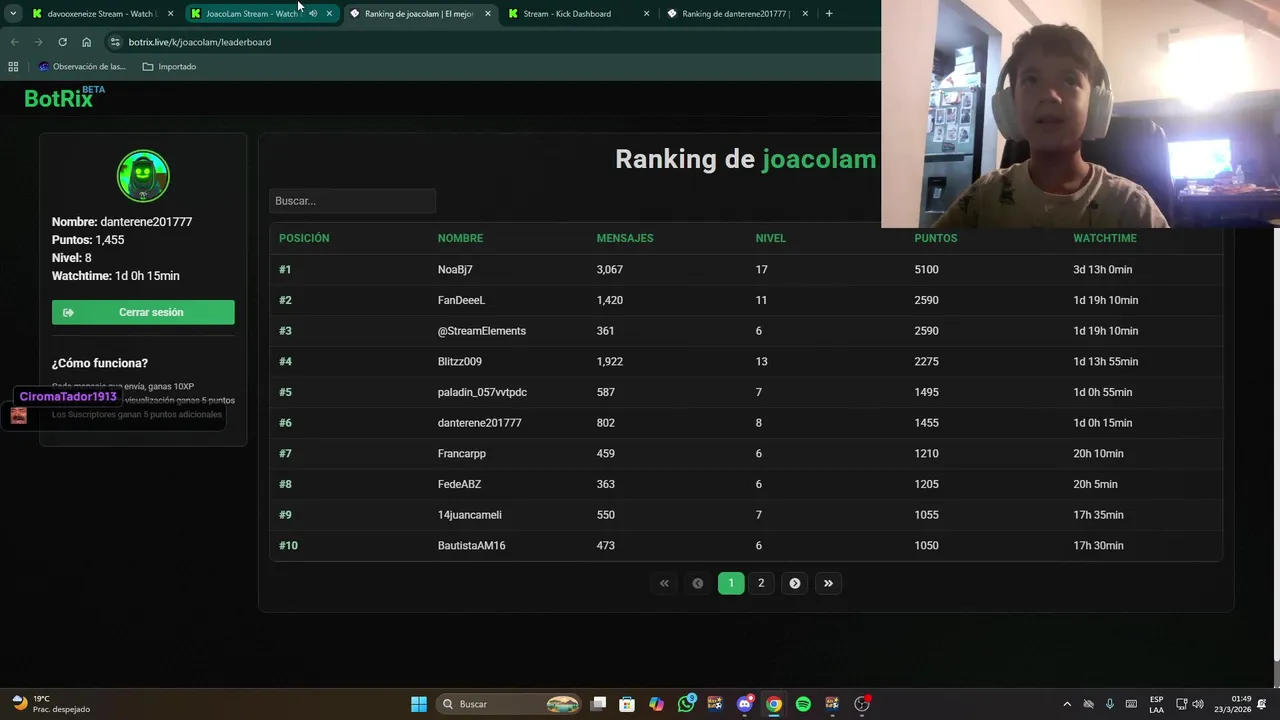Click the PUNTOS column header
Image resolution: width=1280 pixels, height=720 pixels.
pos(936,238)
